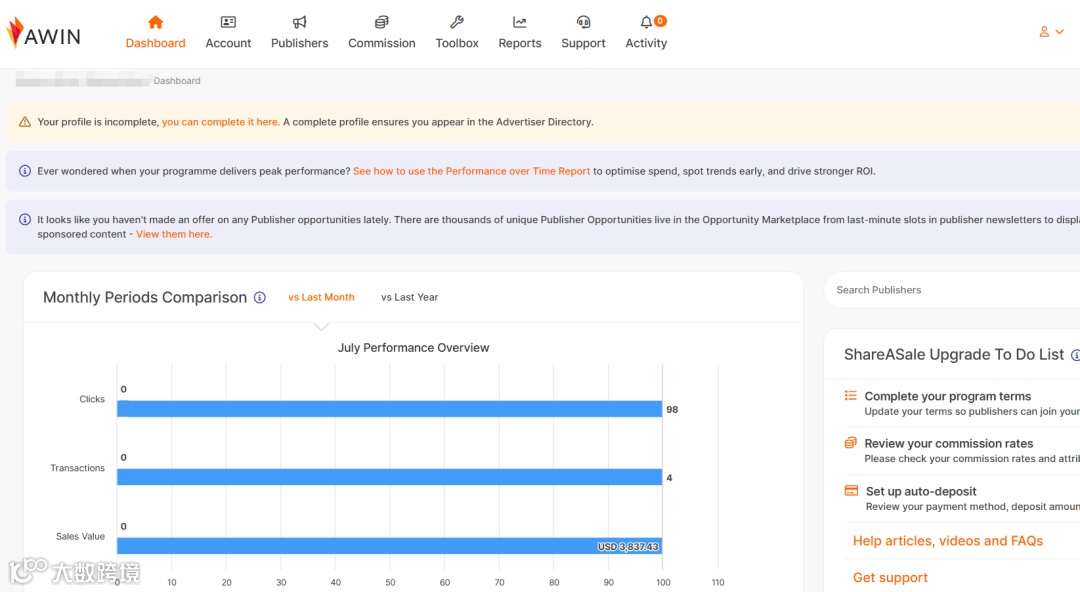This screenshot has height=592, width=1080.
Task: Click the 'Monthly Periods Comparison' heading
Action: (145, 298)
